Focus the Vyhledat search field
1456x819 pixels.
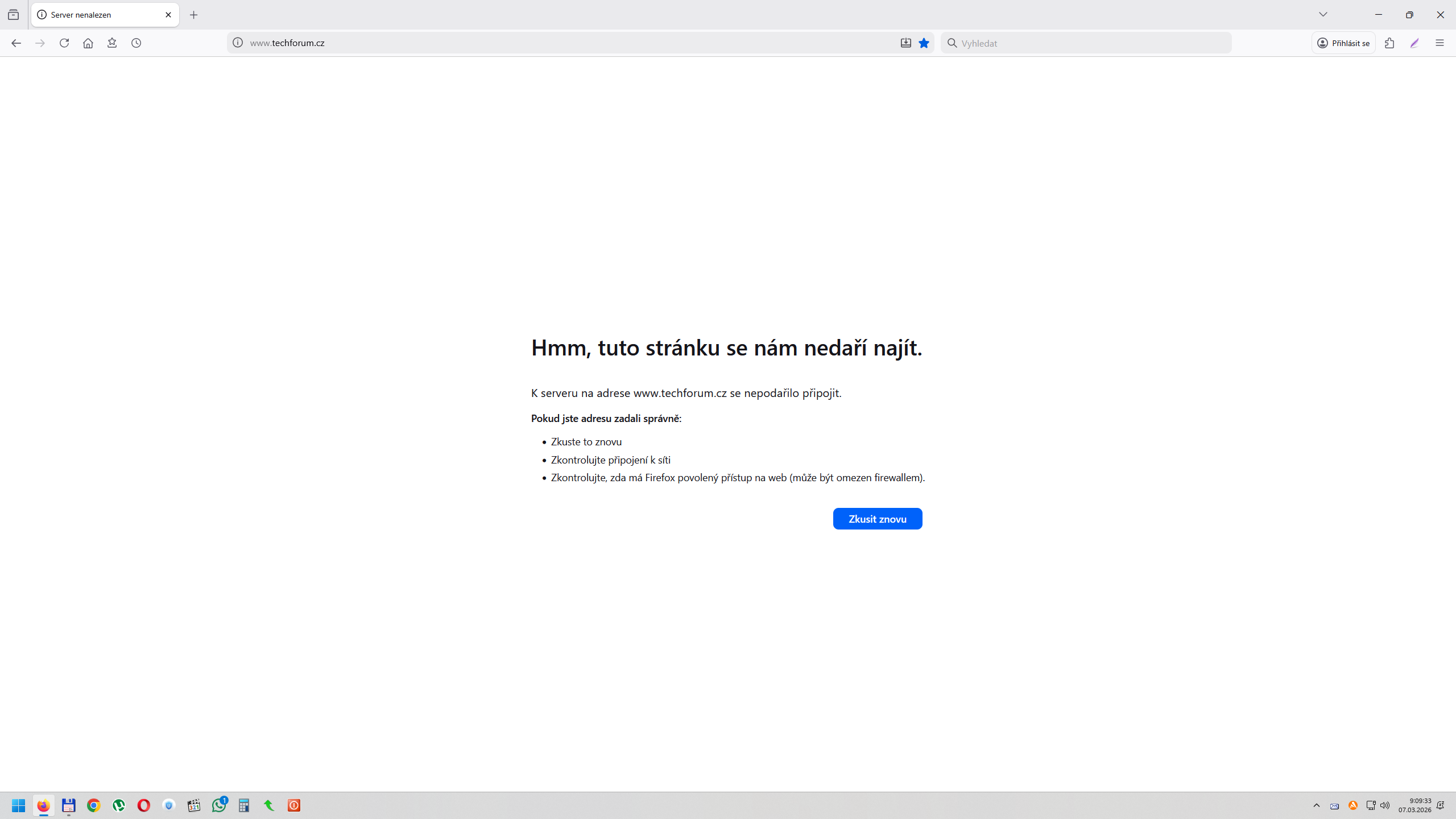1092,43
